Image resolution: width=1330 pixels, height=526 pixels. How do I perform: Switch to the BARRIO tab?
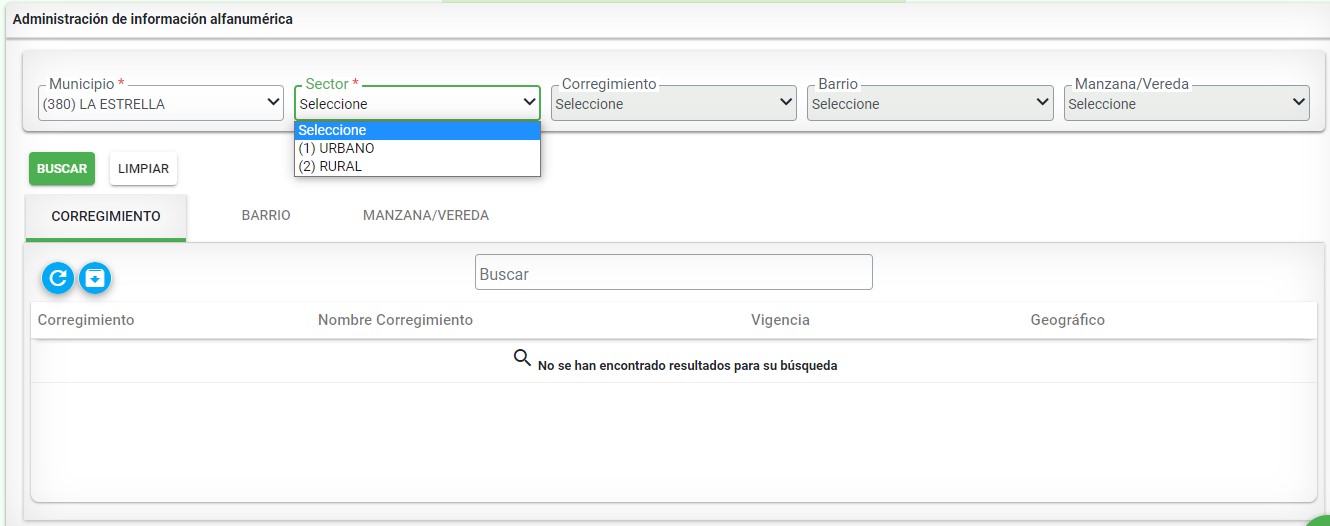coord(266,215)
